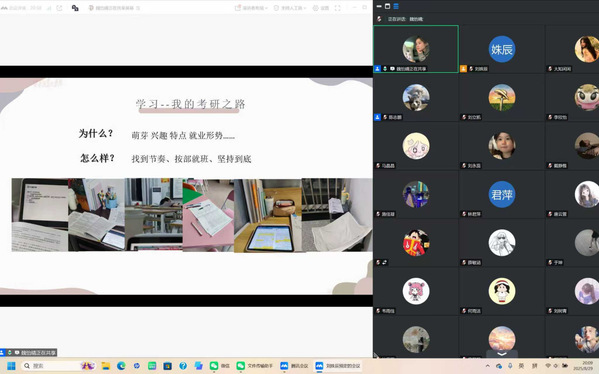Image resolution: width=599 pixels, height=374 pixels.
Task: Select the 君萍 participant avatar
Action: click(502, 194)
